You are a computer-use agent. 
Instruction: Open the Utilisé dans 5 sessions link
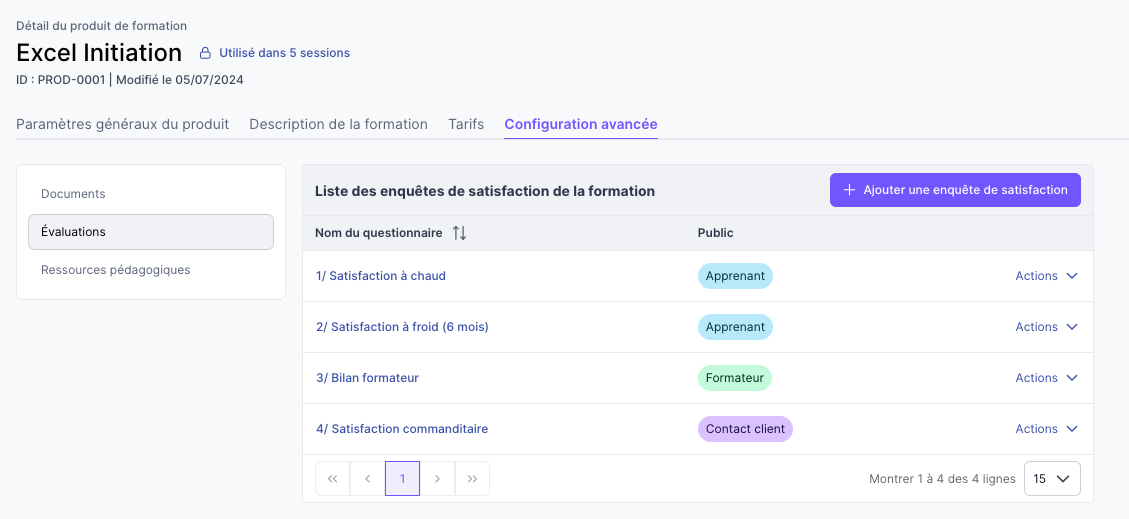pyautogui.click(x=284, y=53)
